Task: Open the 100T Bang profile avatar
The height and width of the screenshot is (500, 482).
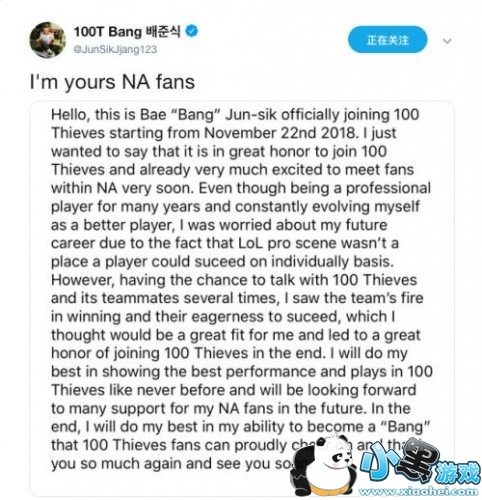Action: 48,40
